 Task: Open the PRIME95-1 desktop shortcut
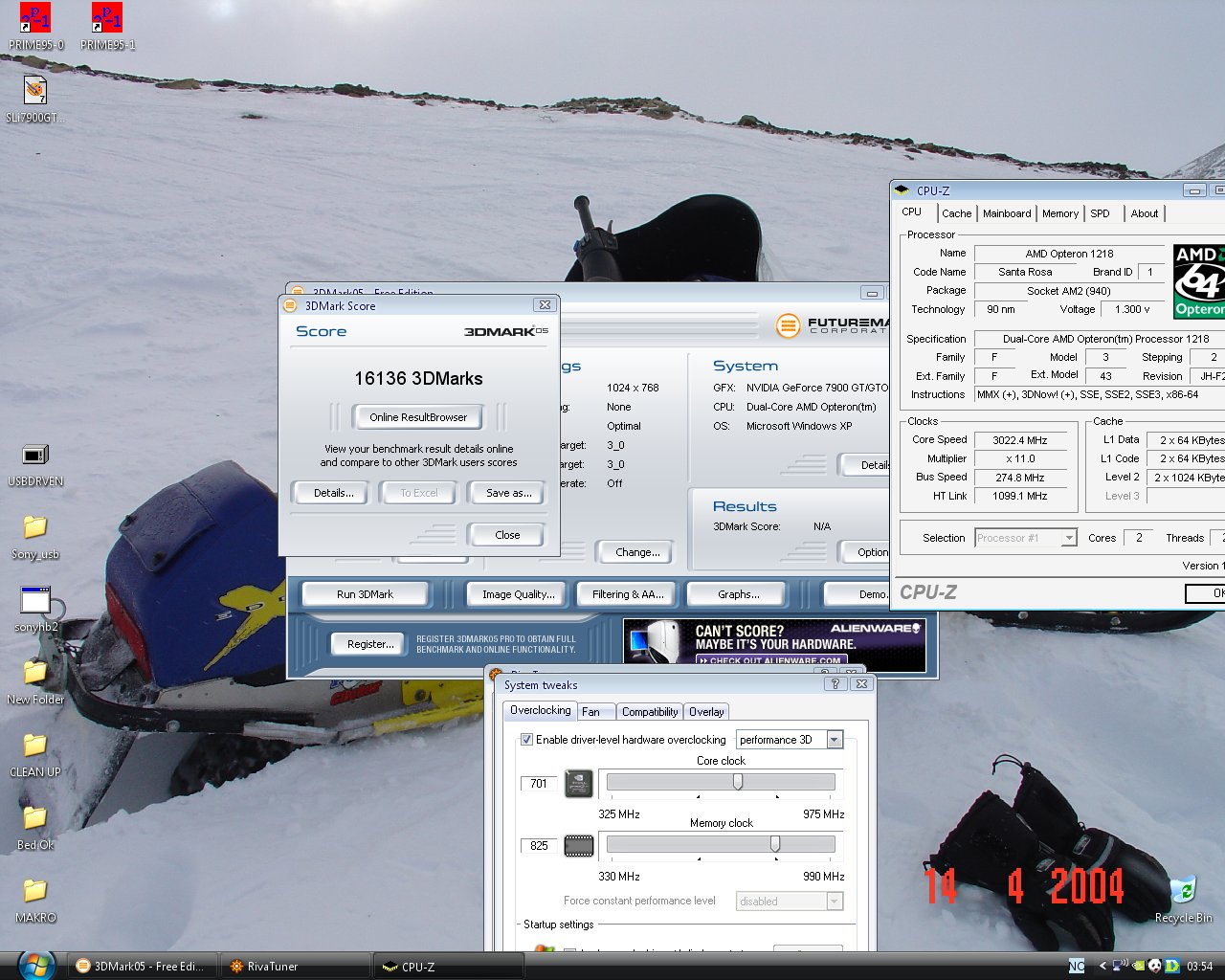(x=107, y=26)
